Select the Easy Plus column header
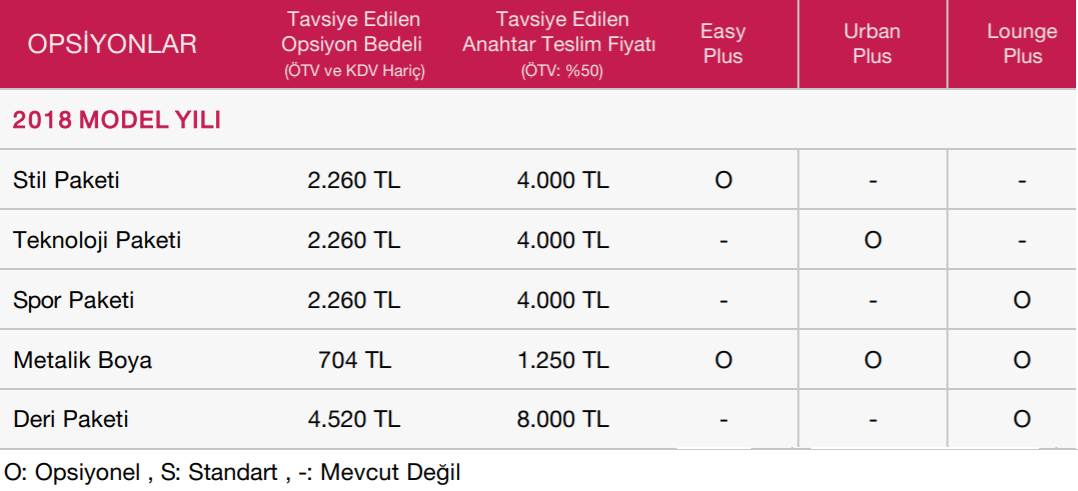Viewport: 1078px width, 491px height. pos(723,43)
